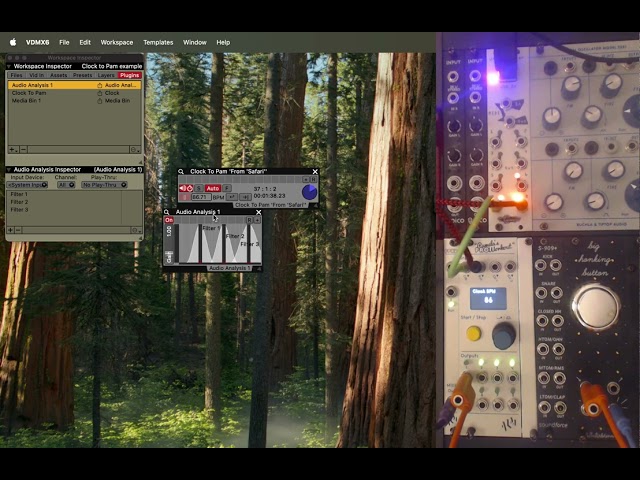The height and width of the screenshot is (480, 640).
Task: Click the clock time readout 00:01:38.23
Action: pyautogui.click(x=269, y=196)
